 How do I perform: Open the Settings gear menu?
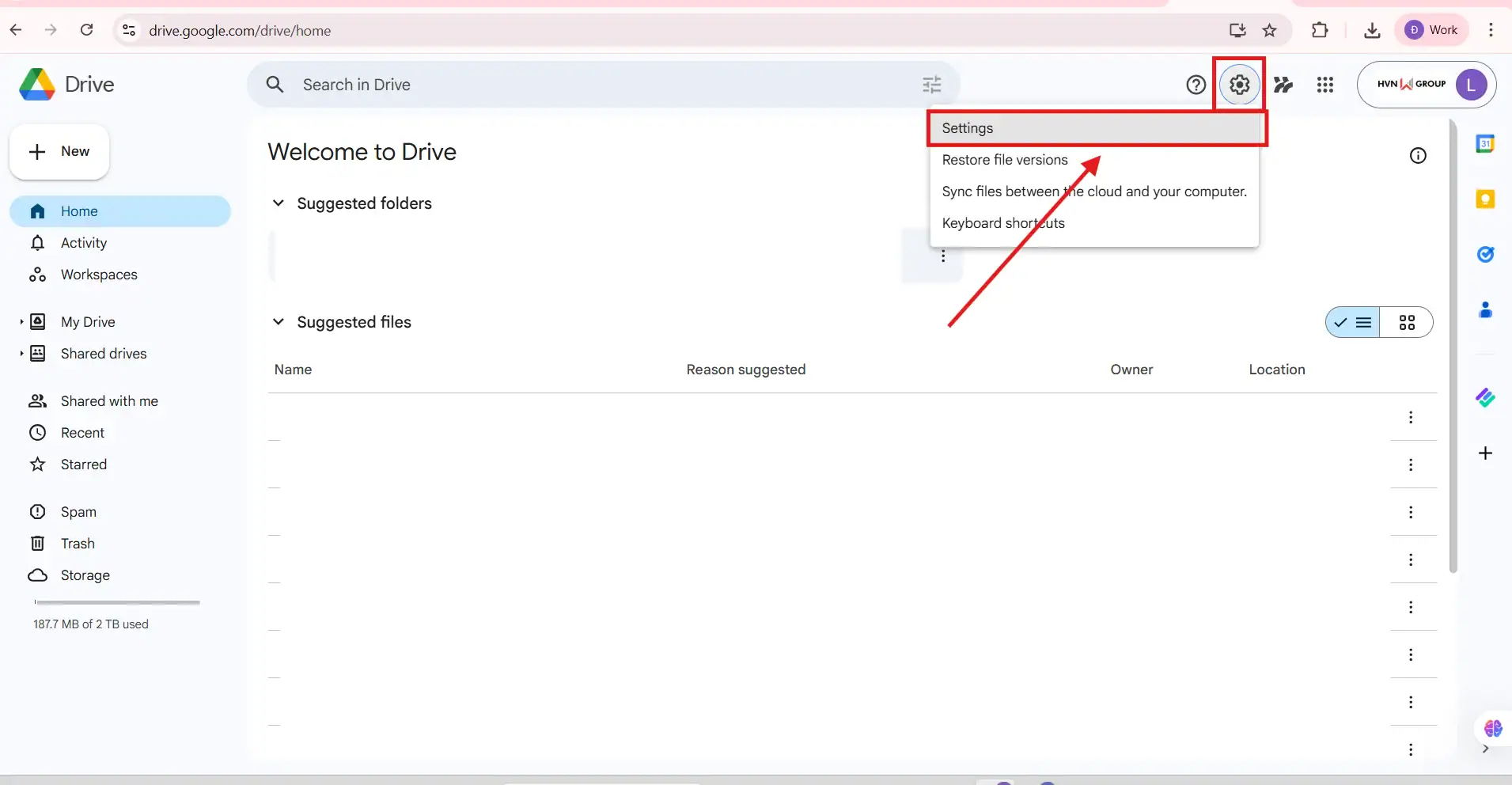tap(1238, 85)
